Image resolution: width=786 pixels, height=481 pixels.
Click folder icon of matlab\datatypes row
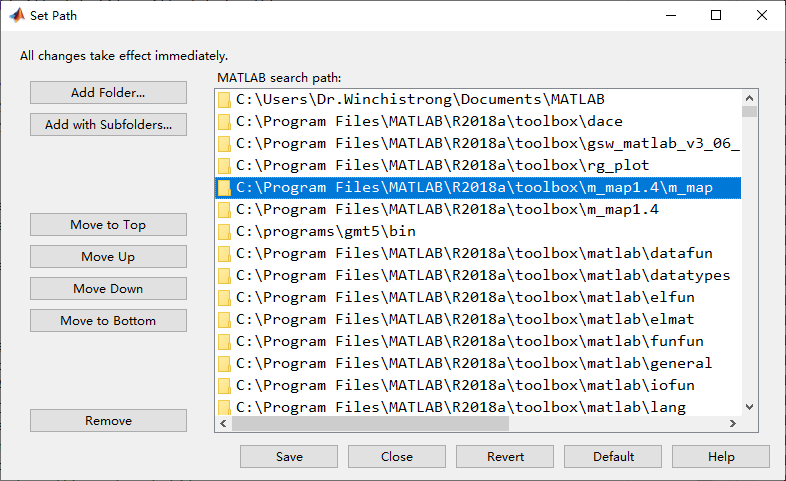tap(224, 276)
